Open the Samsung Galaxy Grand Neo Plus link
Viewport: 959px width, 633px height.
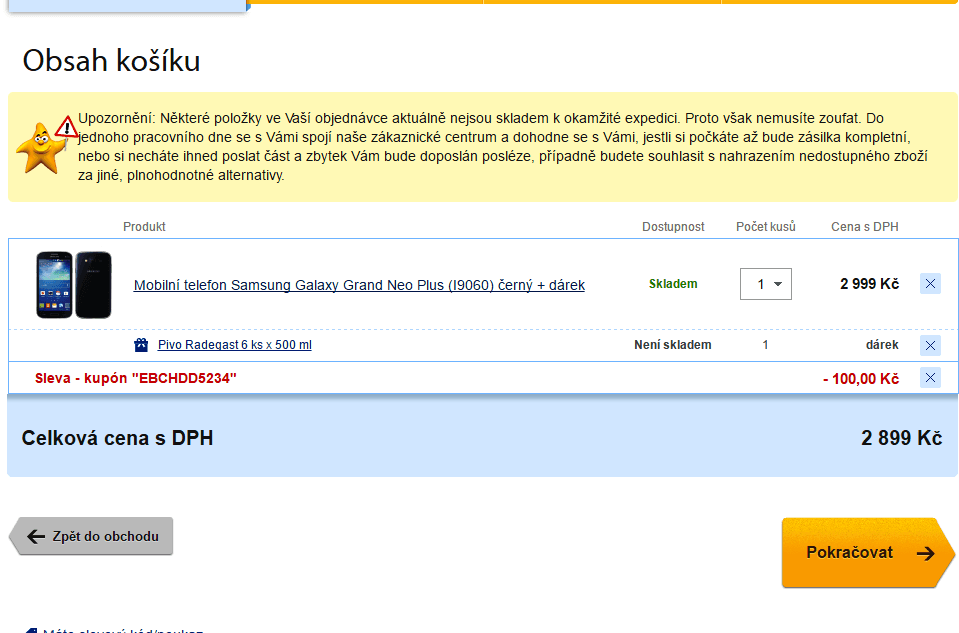point(359,285)
